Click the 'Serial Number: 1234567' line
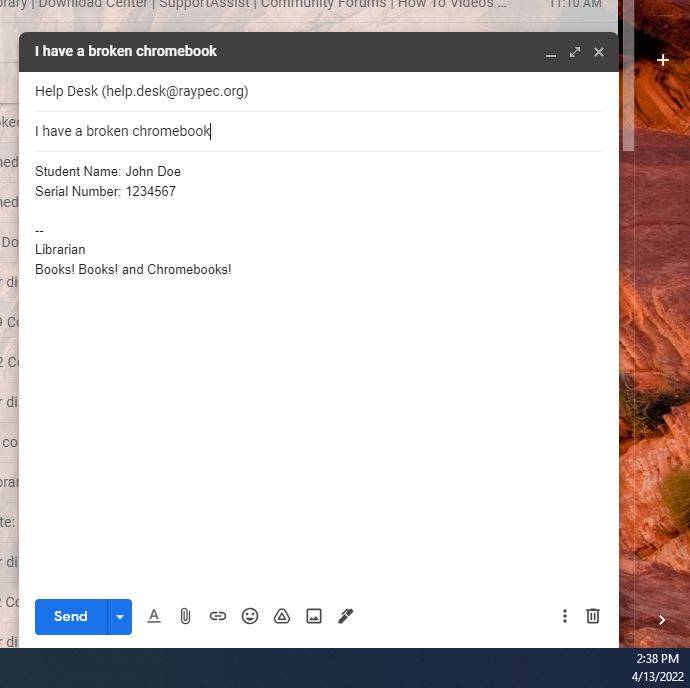 click(105, 191)
